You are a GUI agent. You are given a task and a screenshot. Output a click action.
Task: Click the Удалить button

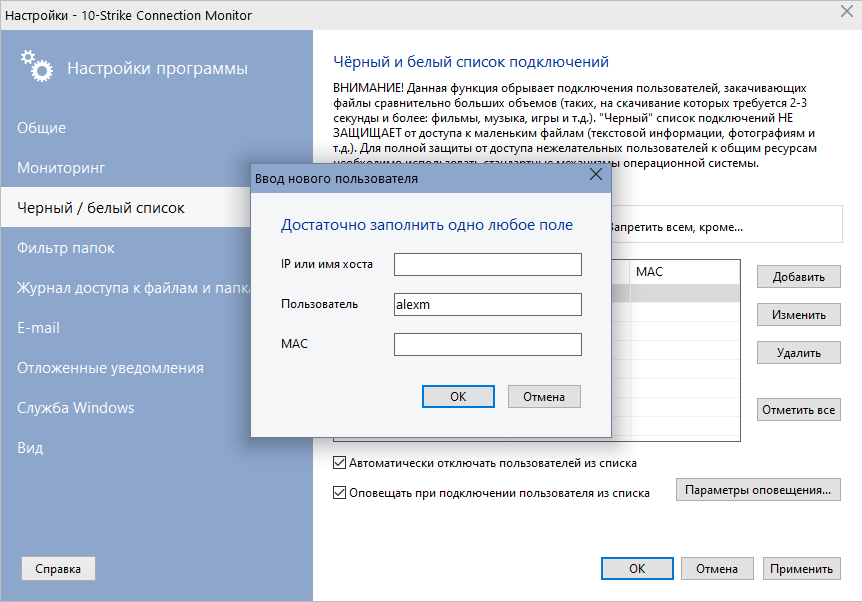tap(798, 352)
